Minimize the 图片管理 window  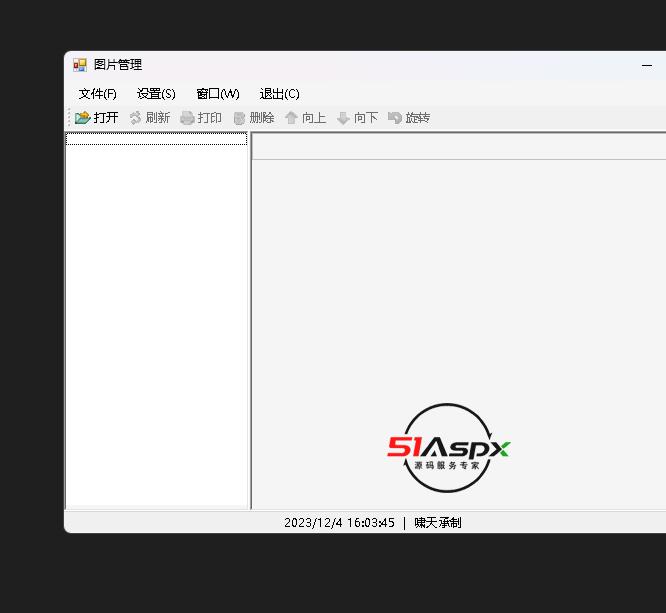tap(647, 65)
